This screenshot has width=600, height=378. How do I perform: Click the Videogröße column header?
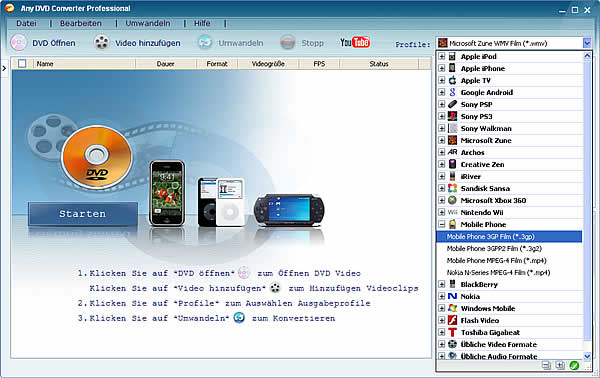[x=268, y=64]
